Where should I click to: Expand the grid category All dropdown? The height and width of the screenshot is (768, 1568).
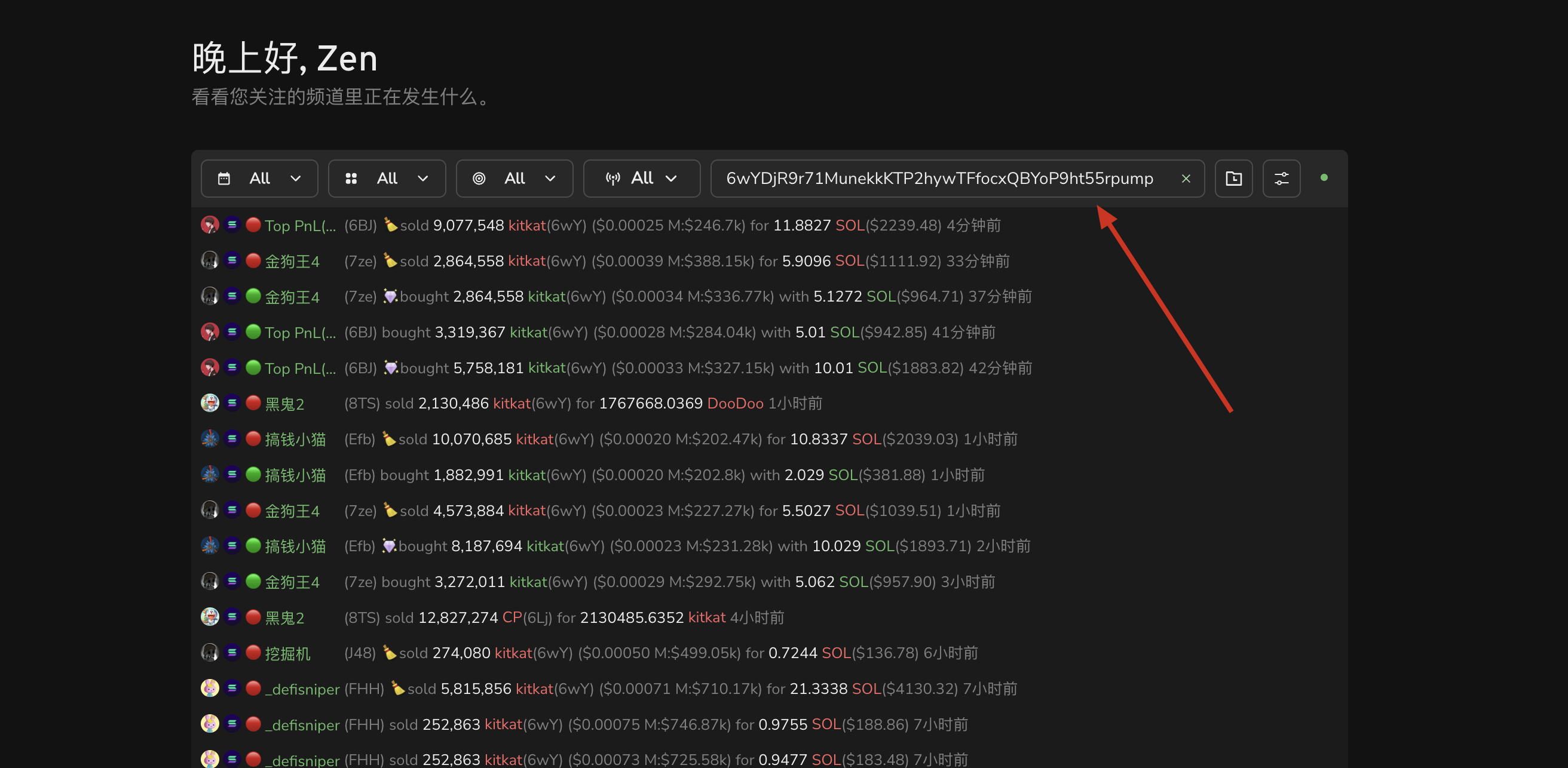pyautogui.click(x=387, y=179)
